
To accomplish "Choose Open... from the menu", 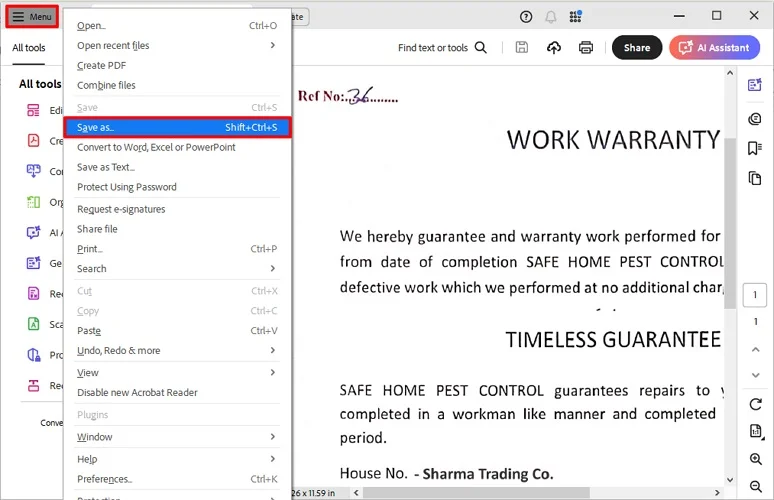I will [x=177, y=26].
